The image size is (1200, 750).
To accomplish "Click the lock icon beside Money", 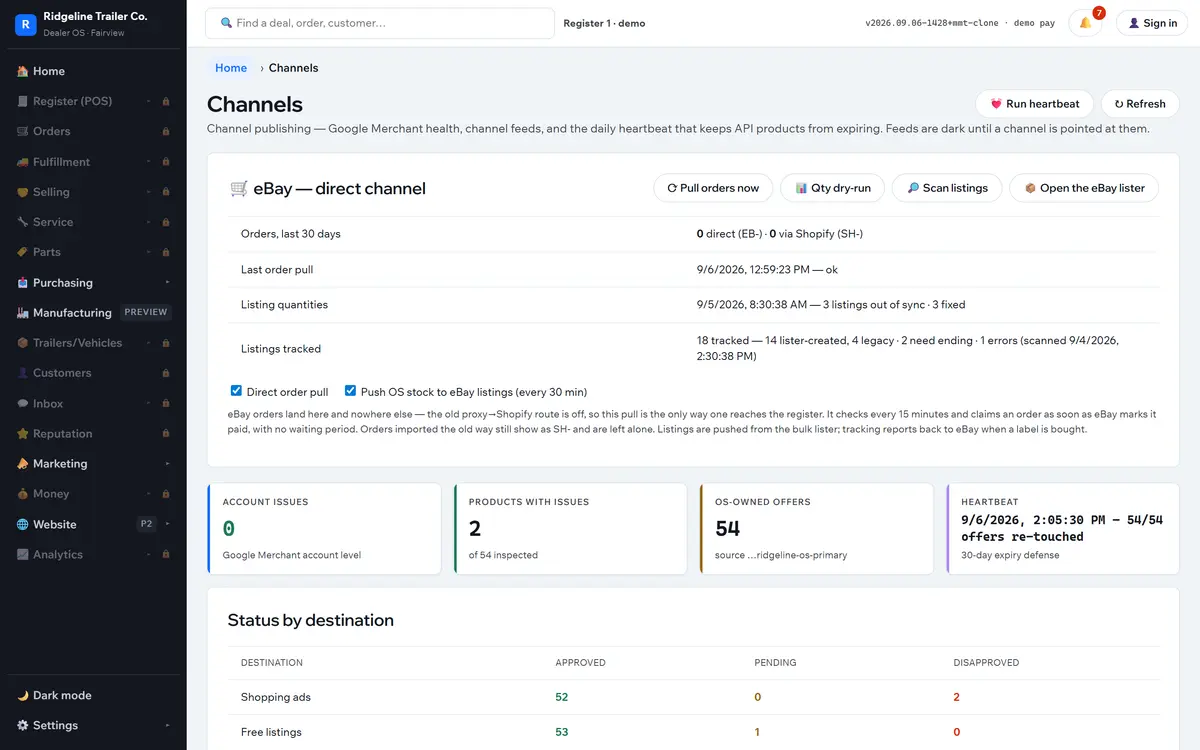I will 165,494.
